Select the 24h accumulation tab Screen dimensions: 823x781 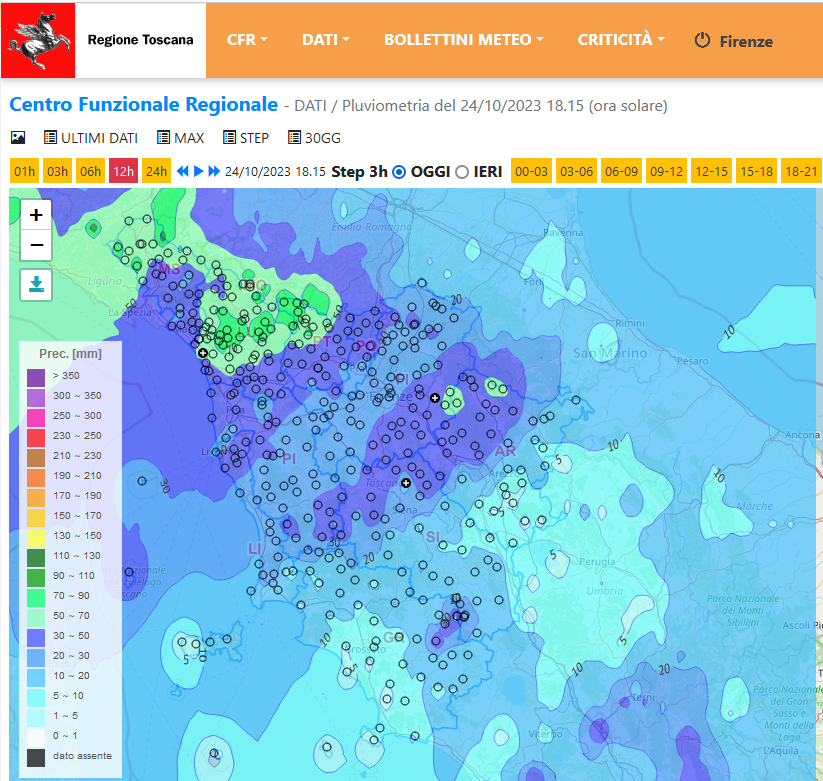[156, 171]
